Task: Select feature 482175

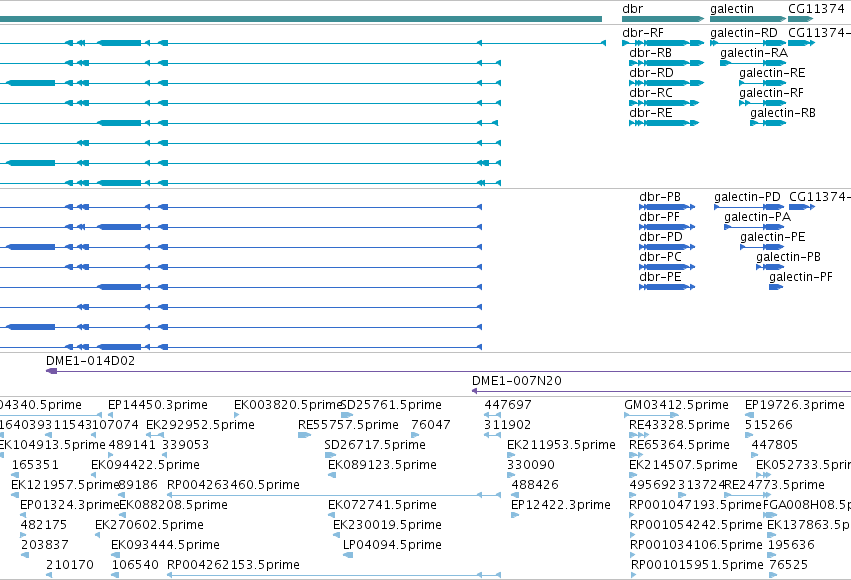Action: (x=43, y=525)
